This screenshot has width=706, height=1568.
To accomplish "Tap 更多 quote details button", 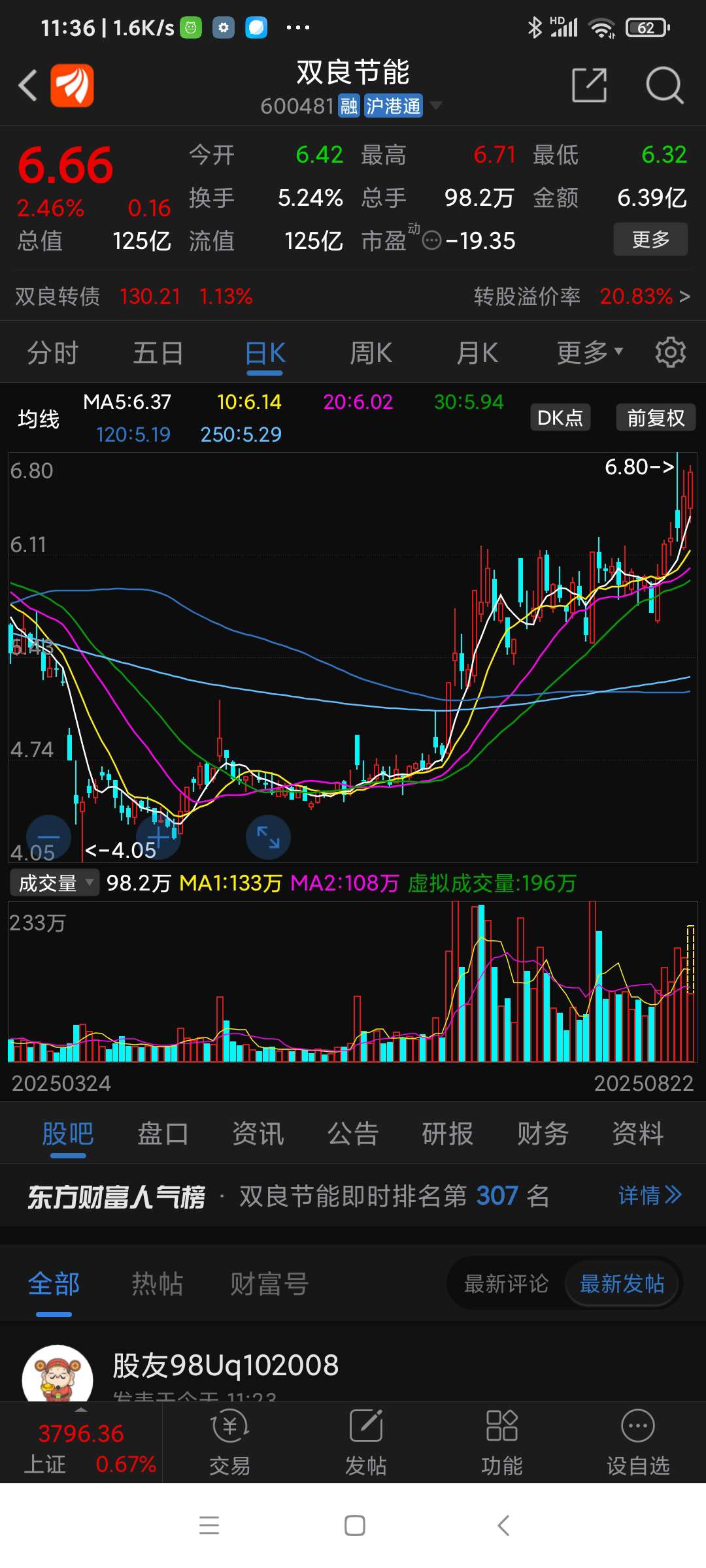I will tap(650, 239).
